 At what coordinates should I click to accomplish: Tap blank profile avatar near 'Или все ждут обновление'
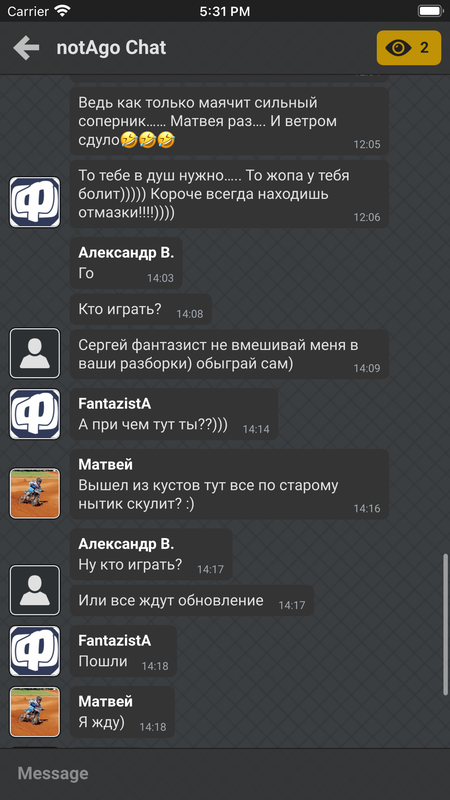(35, 590)
